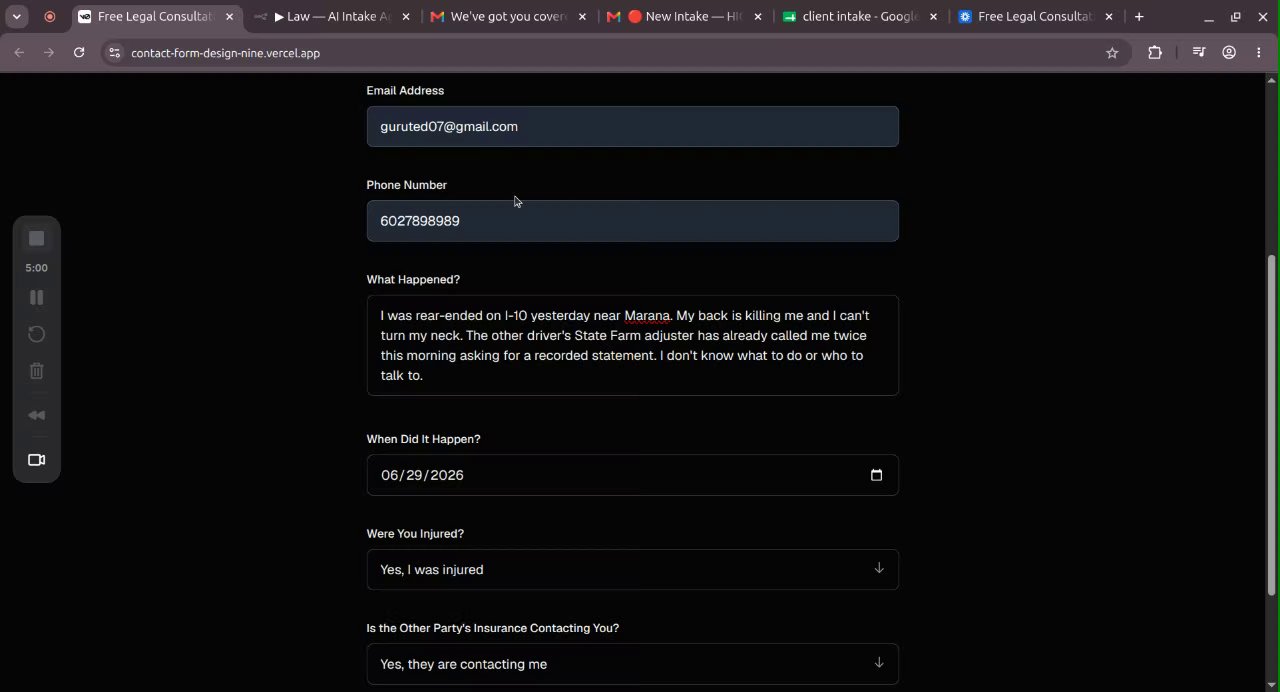Pause the recording in side panel
The width and height of the screenshot is (1280, 692).
(x=37, y=297)
